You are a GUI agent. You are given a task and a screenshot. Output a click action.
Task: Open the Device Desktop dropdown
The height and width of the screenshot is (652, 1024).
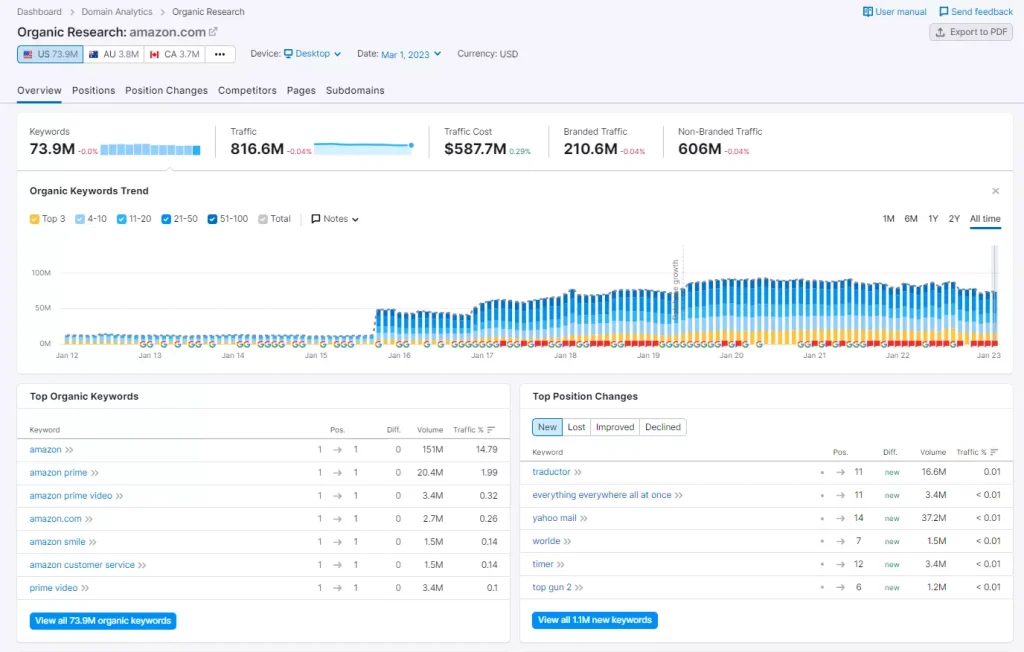coord(312,54)
